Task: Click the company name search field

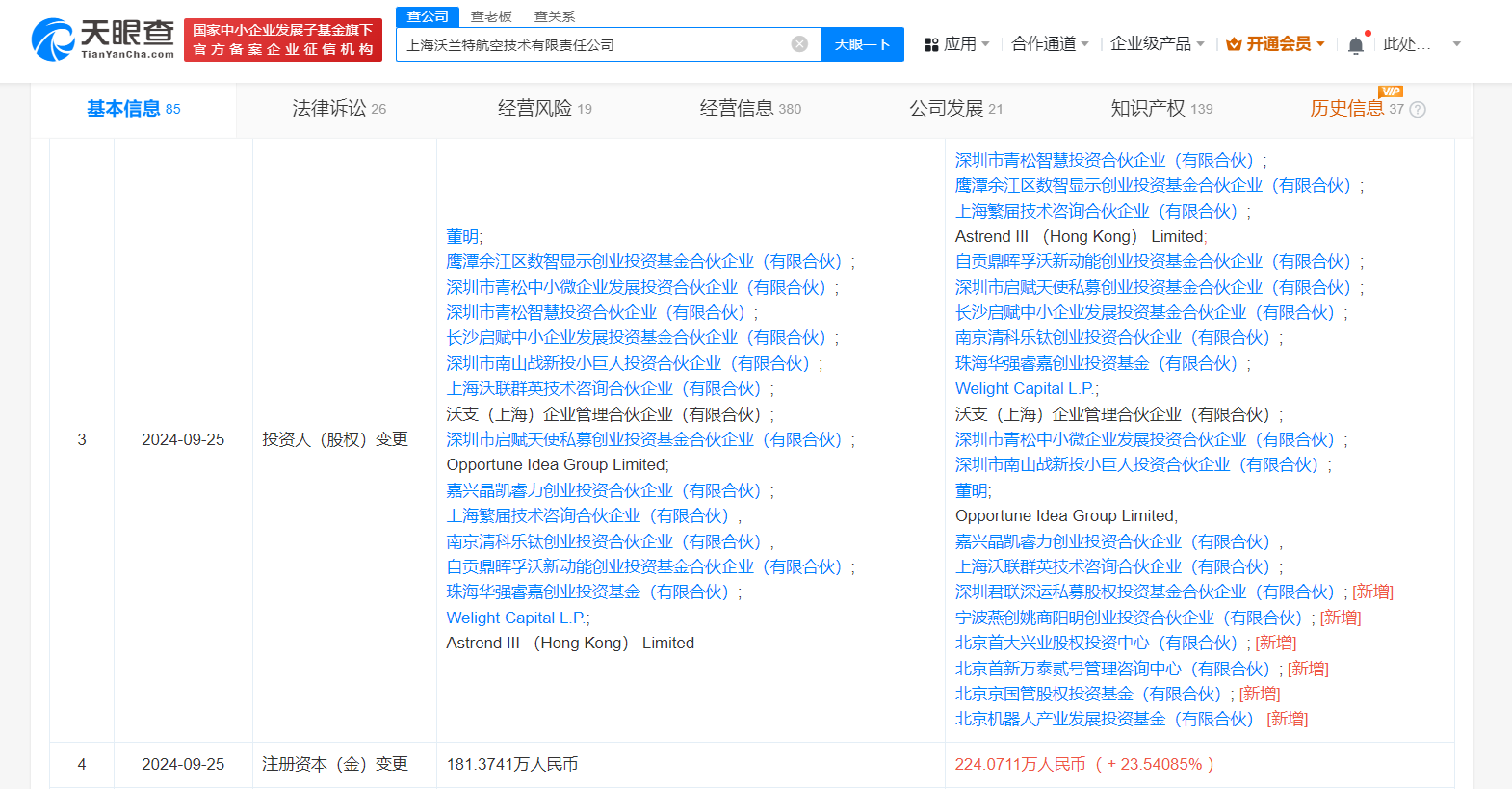Action: 609,44
